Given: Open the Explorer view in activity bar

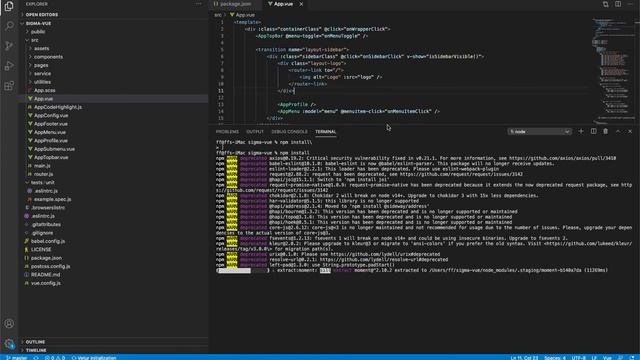Looking at the screenshot, I should click(x=9, y=6).
